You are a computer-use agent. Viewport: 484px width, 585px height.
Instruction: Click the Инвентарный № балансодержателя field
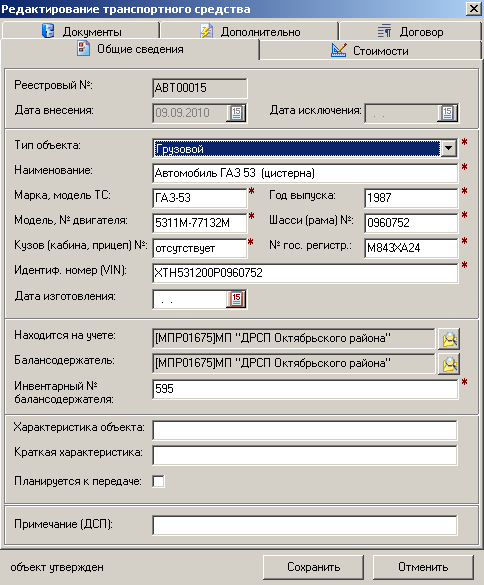pyautogui.click(x=305, y=389)
